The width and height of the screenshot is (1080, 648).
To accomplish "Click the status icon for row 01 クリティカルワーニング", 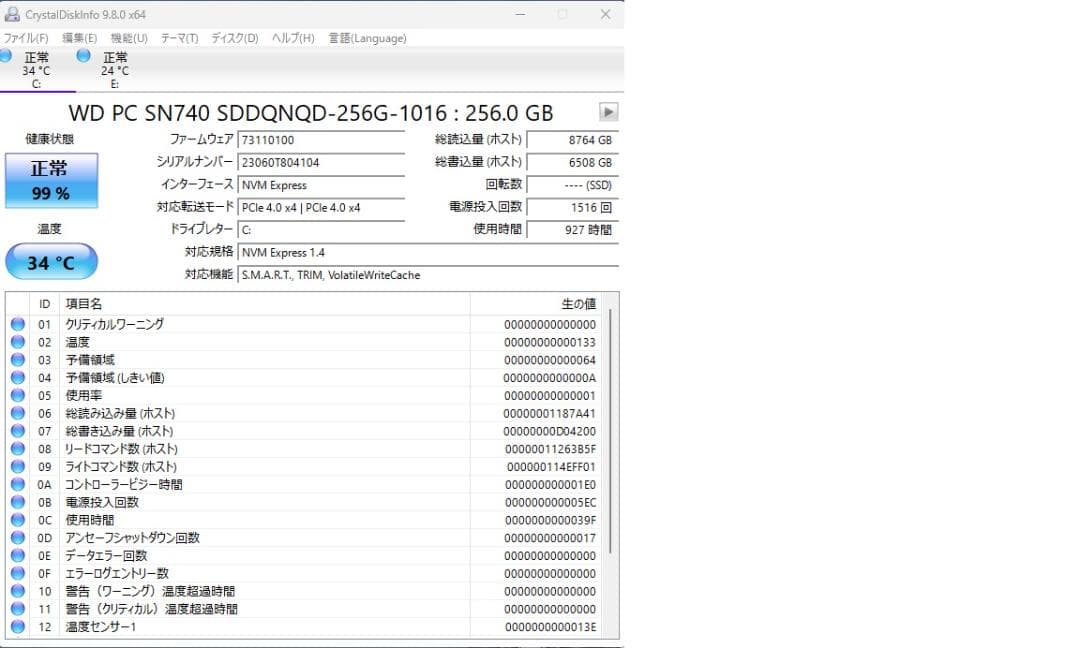I will pyautogui.click(x=18, y=324).
